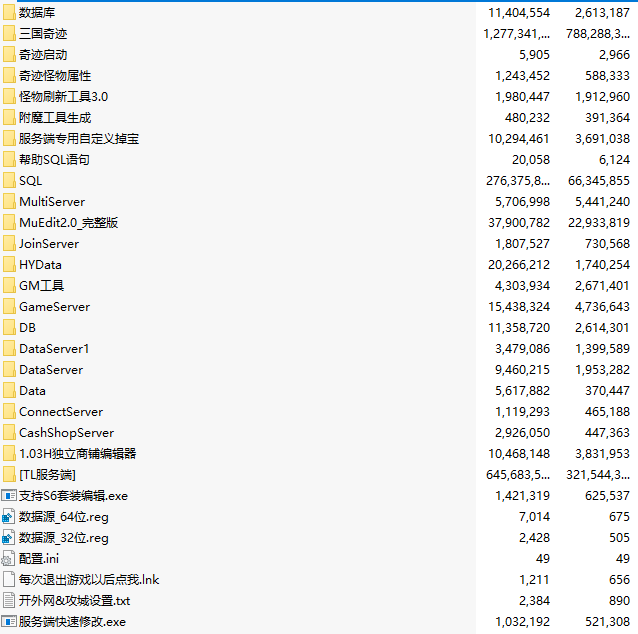Click the 服务端快速修改.exe program icon
The width and height of the screenshot is (638, 634).
pos(9,621)
